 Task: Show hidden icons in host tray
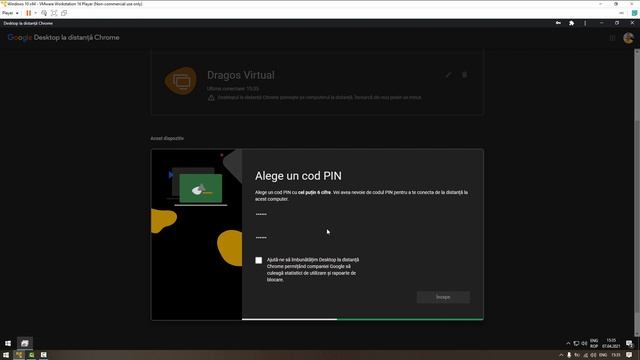[x=561, y=355]
